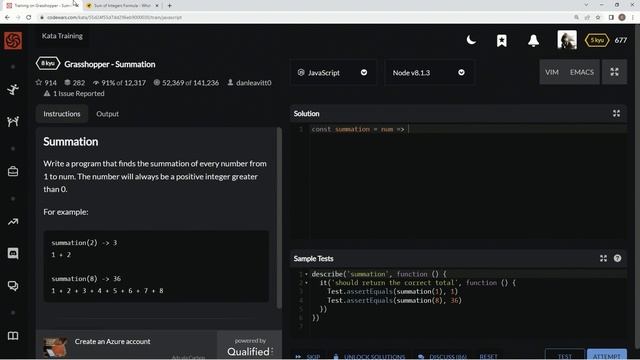Click the Grasshopper - Summation title
Image resolution: width=640 pixels, height=360 pixels.
point(110,64)
